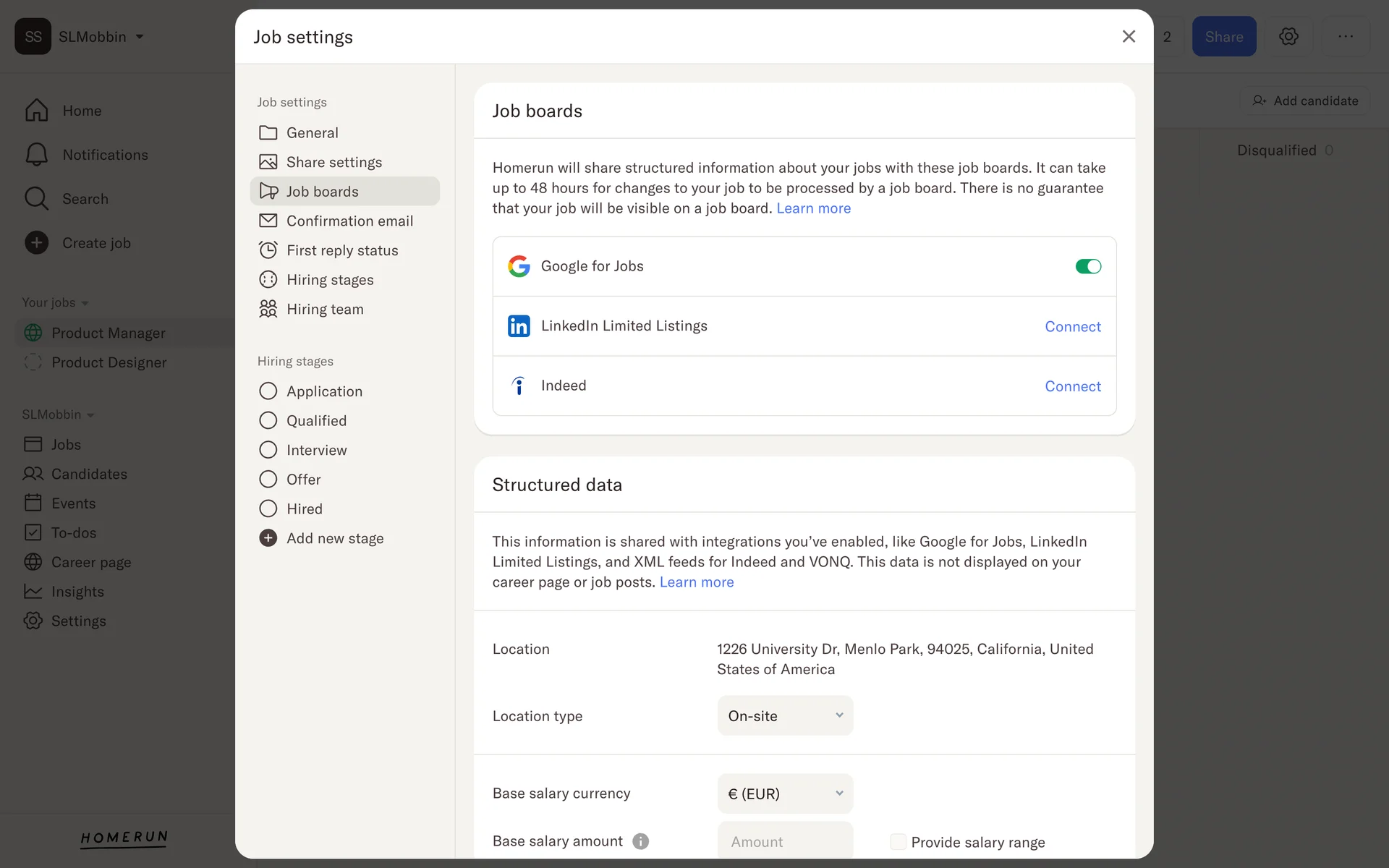Click the Indeed logo icon
1389x868 pixels.
519,386
